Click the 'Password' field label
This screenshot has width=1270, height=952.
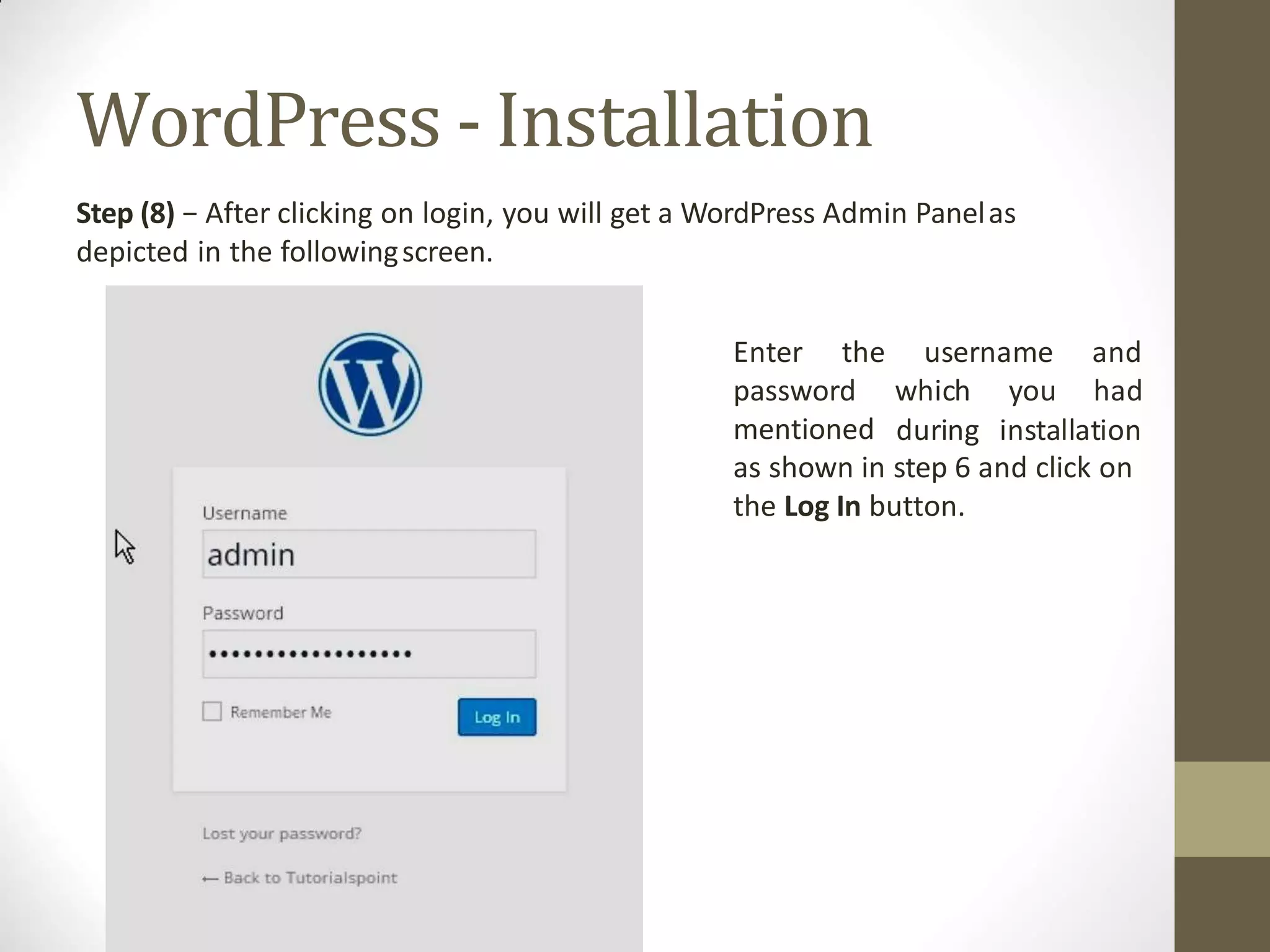(x=243, y=613)
